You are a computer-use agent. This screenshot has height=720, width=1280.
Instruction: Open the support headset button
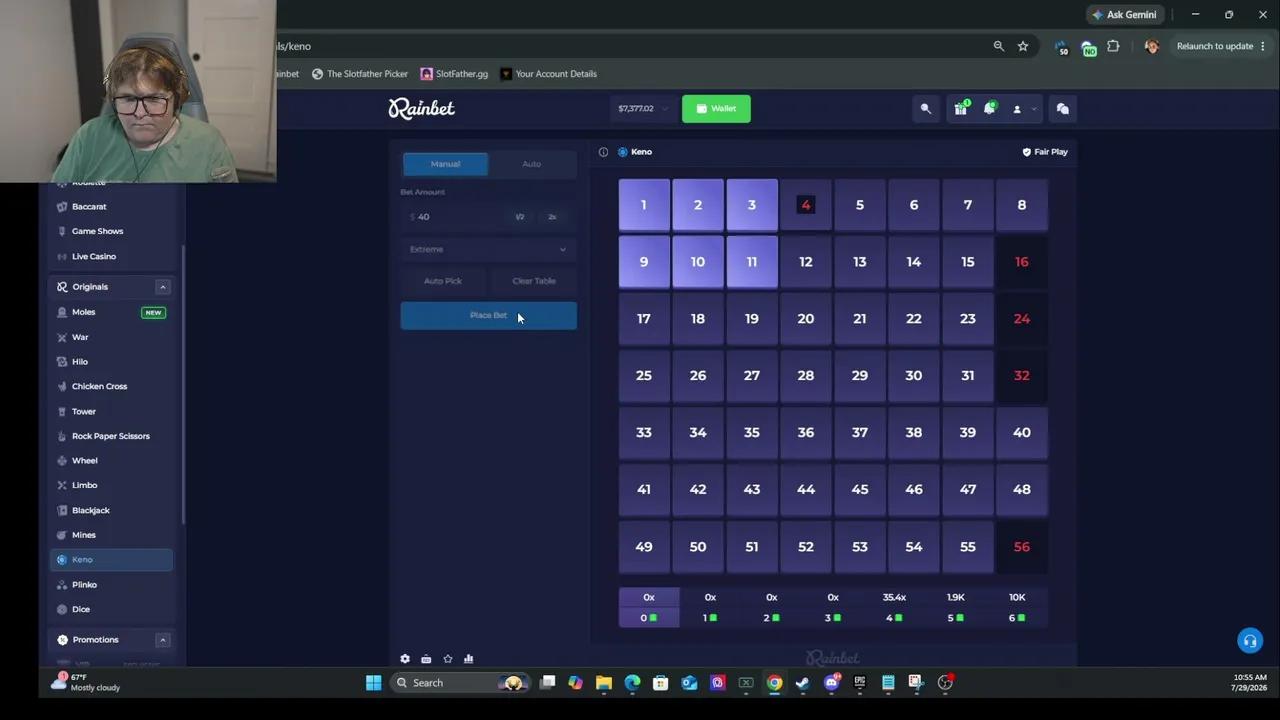[x=1249, y=641]
